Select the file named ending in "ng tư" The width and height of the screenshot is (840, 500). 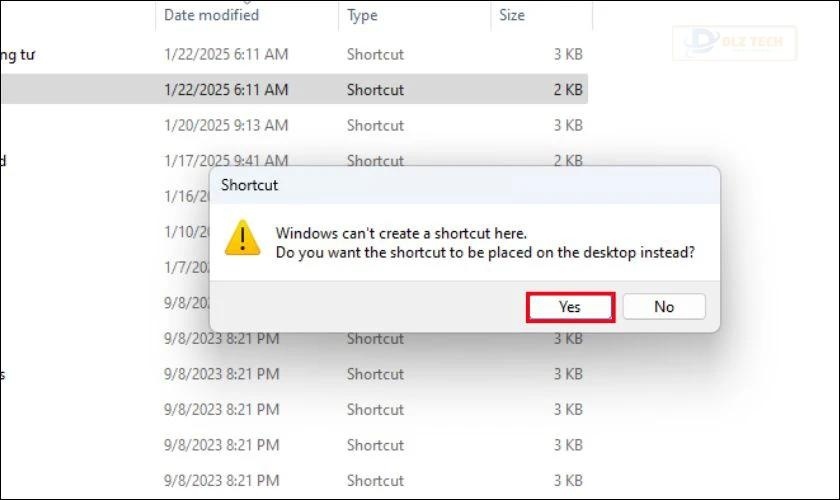tap(18, 54)
